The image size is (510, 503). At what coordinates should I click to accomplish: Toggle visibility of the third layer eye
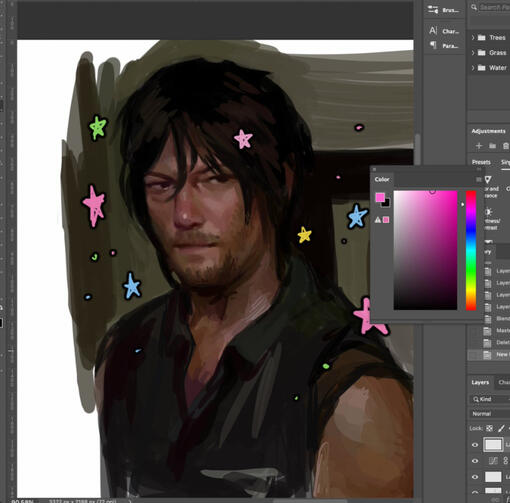coord(475,477)
